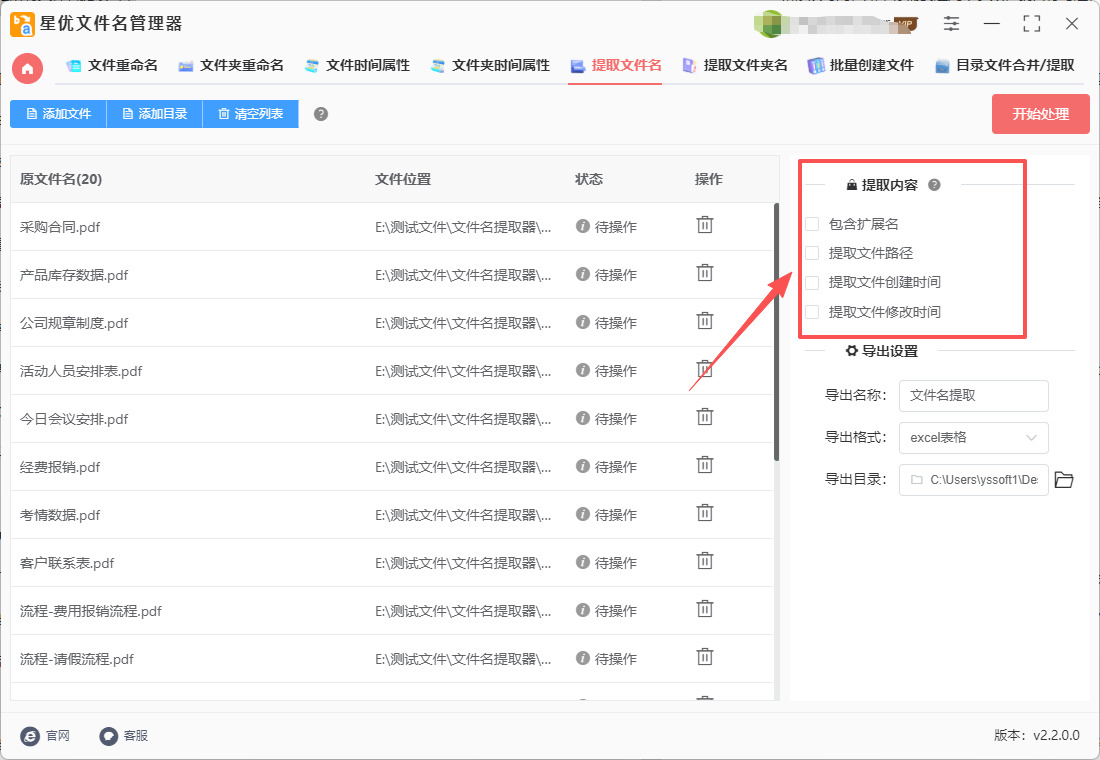This screenshot has height=760, width=1100.
Task: Switch to the 文件重命名 tab
Action: 112,66
